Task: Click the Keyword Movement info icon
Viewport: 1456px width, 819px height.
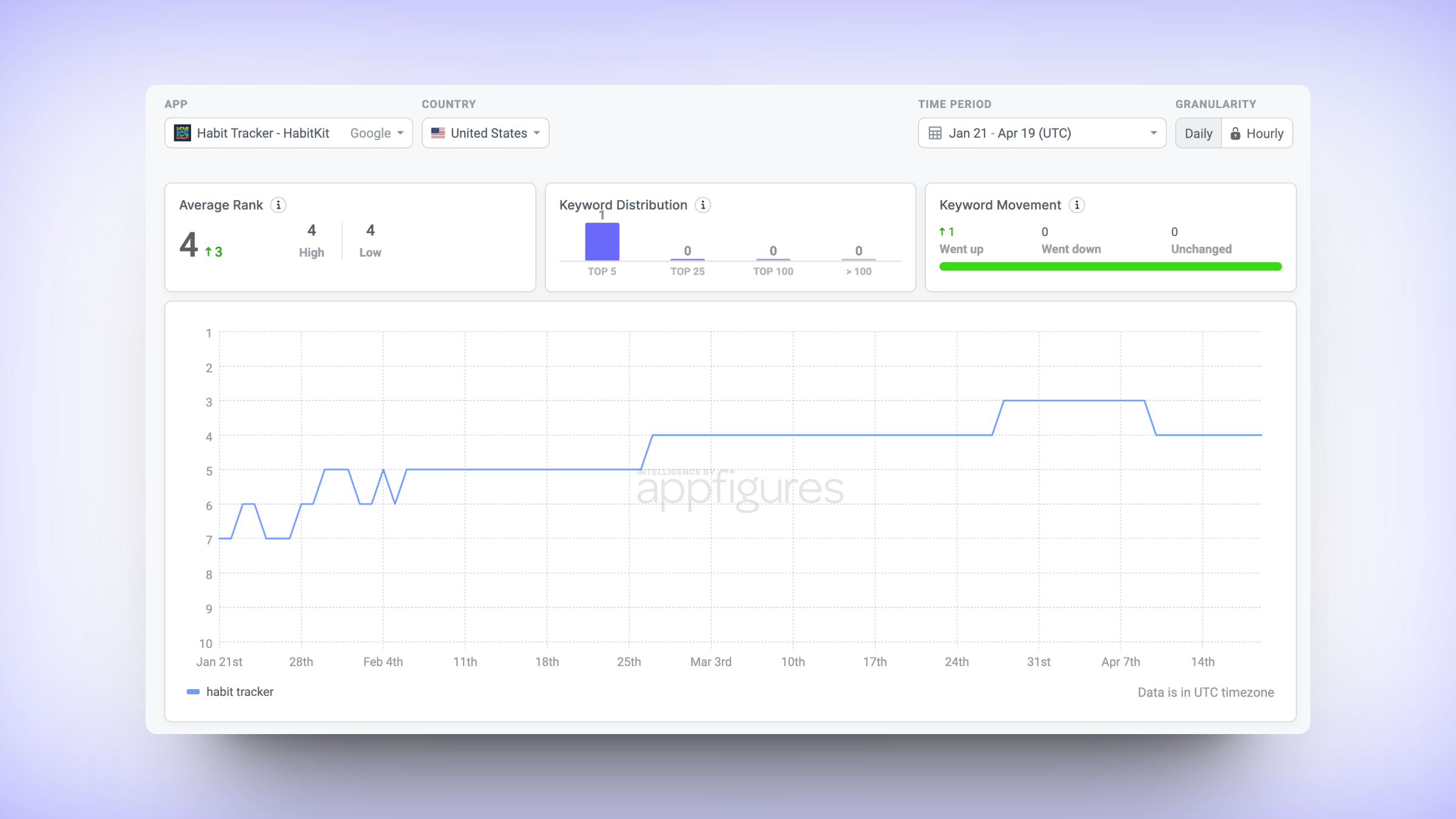Action: 1077,205
